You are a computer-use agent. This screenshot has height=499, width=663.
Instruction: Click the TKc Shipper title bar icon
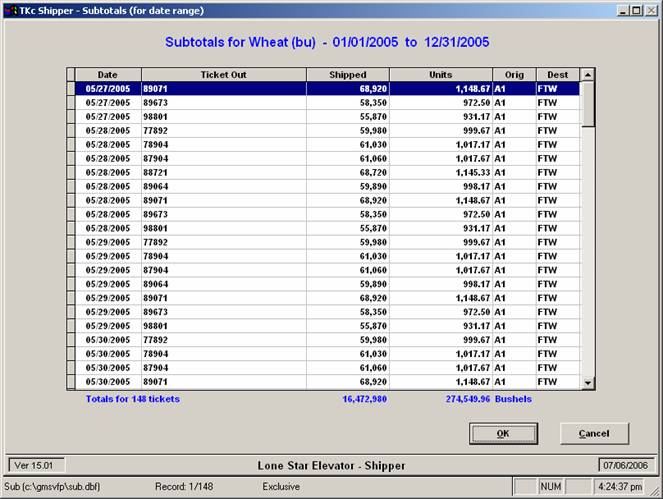[10, 9]
